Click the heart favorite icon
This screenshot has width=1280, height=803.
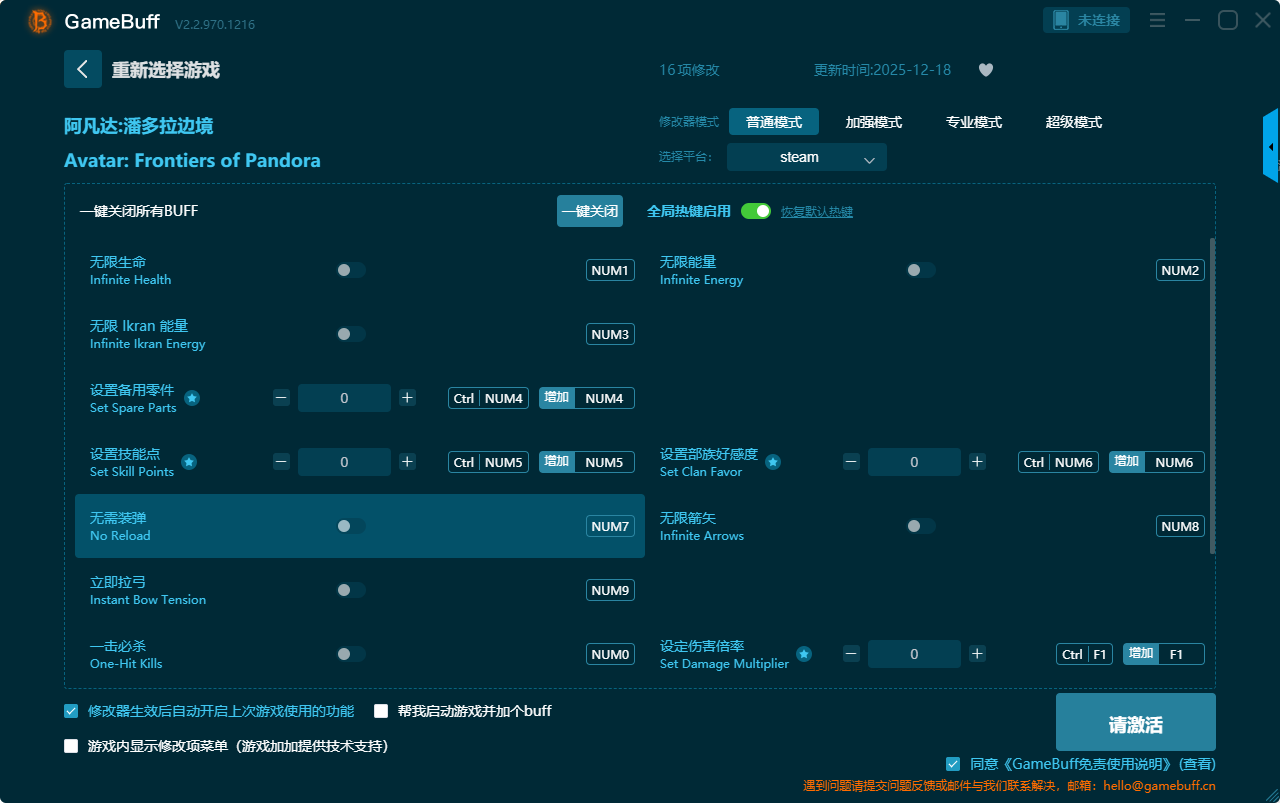(985, 70)
